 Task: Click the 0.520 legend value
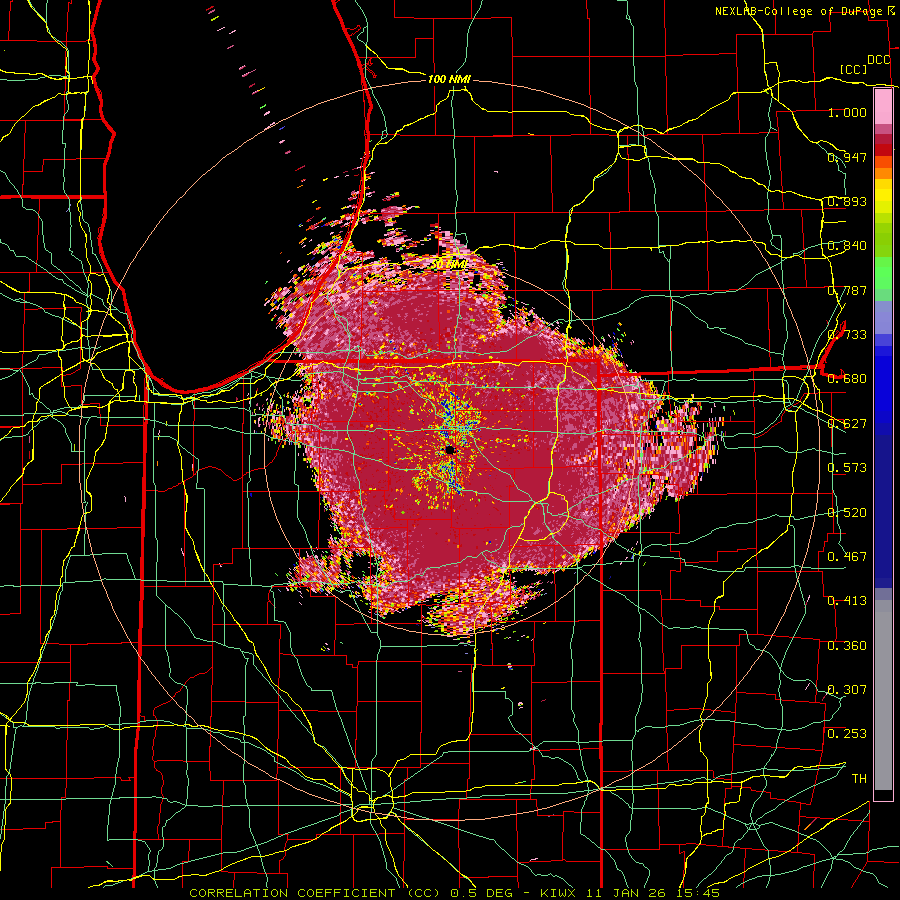click(x=847, y=513)
